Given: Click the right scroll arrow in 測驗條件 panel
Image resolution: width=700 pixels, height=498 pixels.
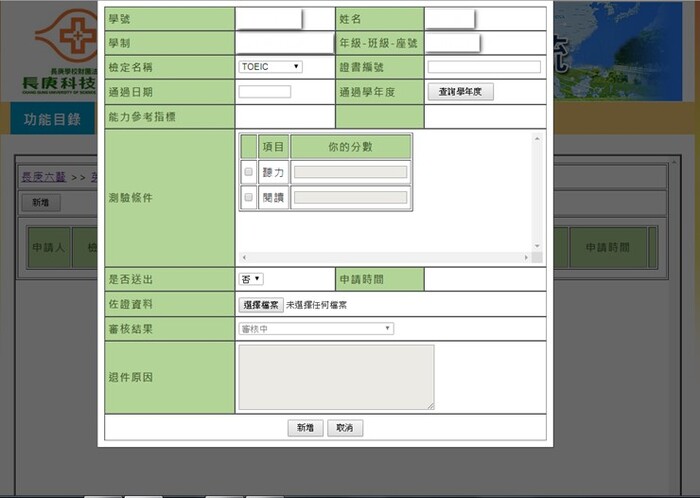Looking at the screenshot, I should (526, 258).
